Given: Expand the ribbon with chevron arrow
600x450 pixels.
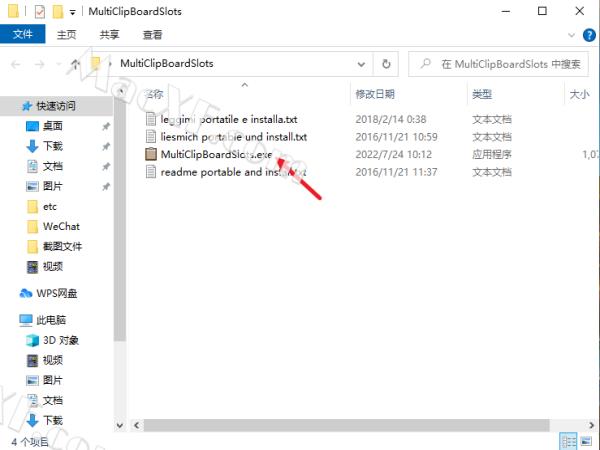Looking at the screenshot, I should [x=571, y=35].
